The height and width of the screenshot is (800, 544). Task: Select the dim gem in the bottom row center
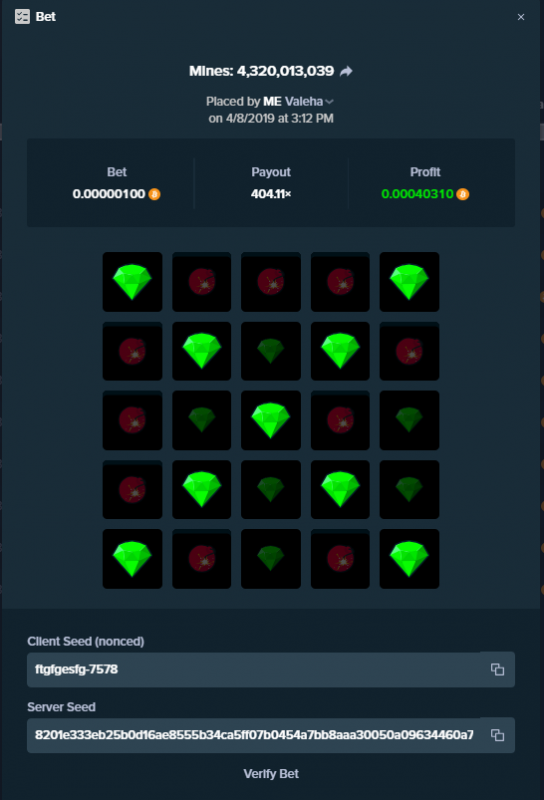[x=271, y=559]
